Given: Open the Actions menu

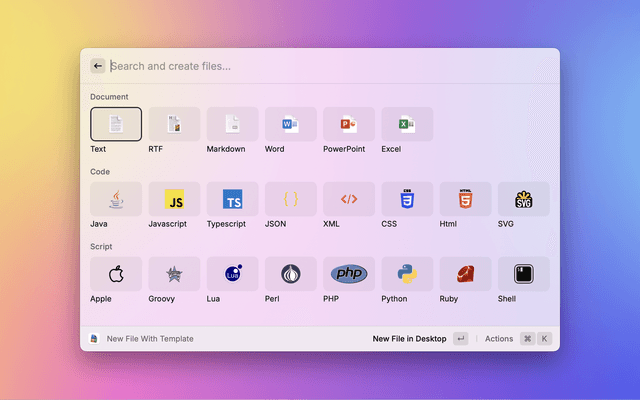Looking at the screenshot, I should [499, 339].
